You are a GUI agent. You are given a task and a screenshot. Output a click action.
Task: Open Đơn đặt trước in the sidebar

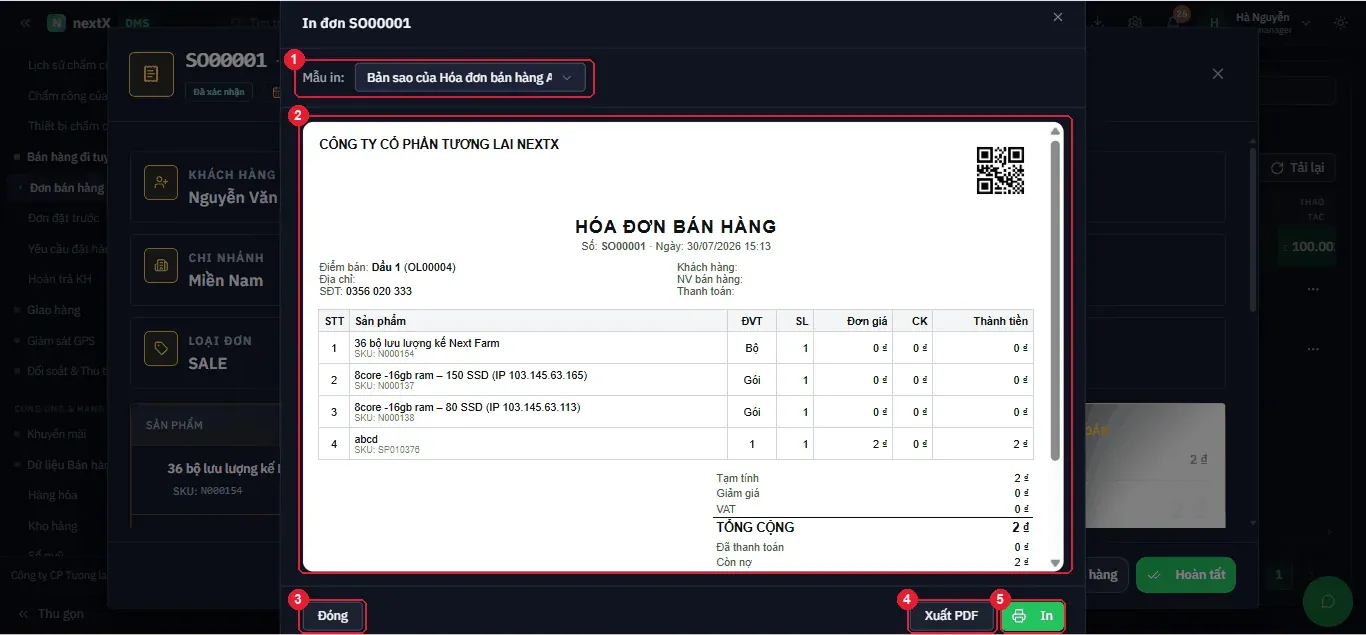[64, 218]
